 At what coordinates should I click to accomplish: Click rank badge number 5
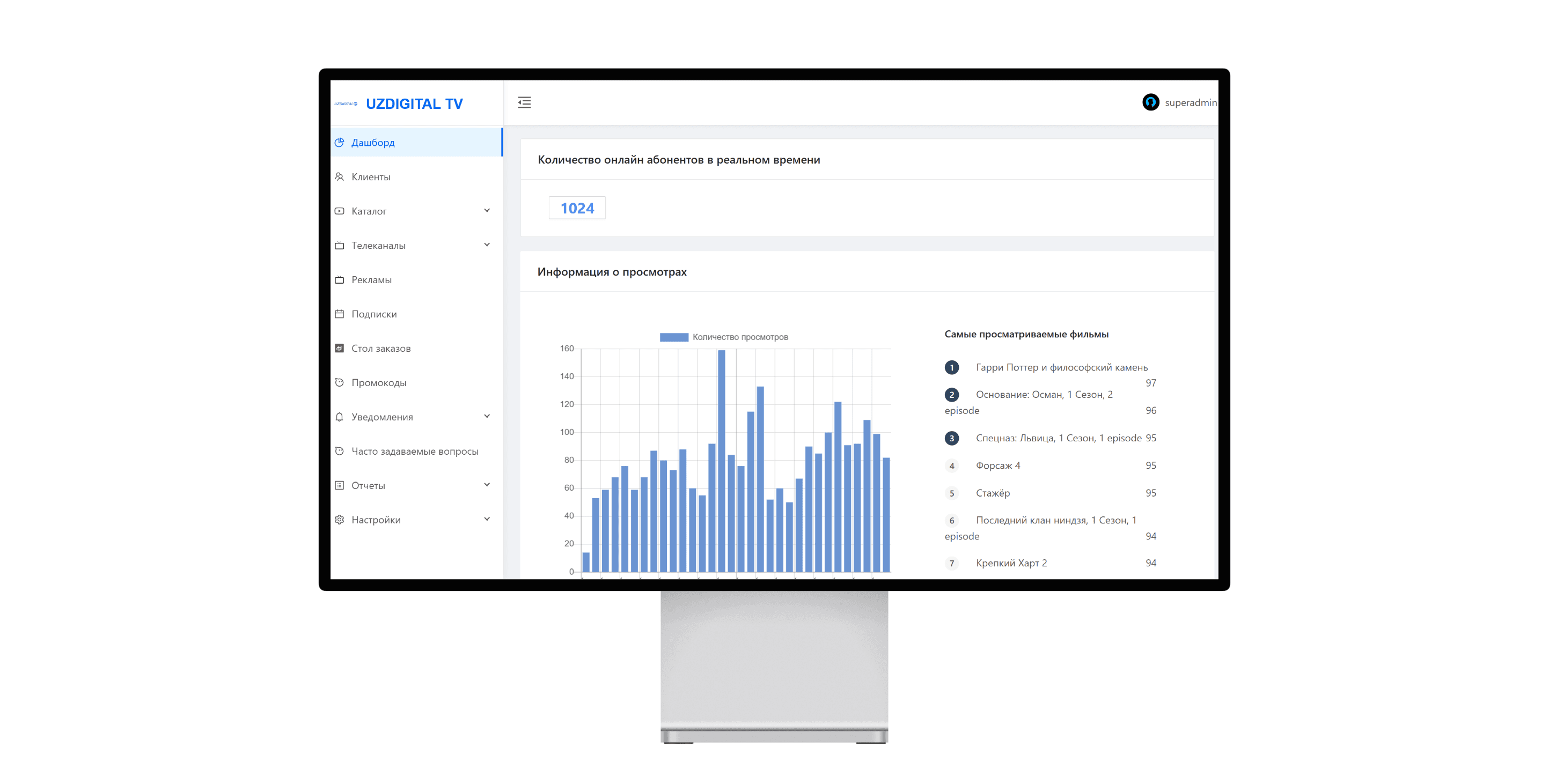951,493
